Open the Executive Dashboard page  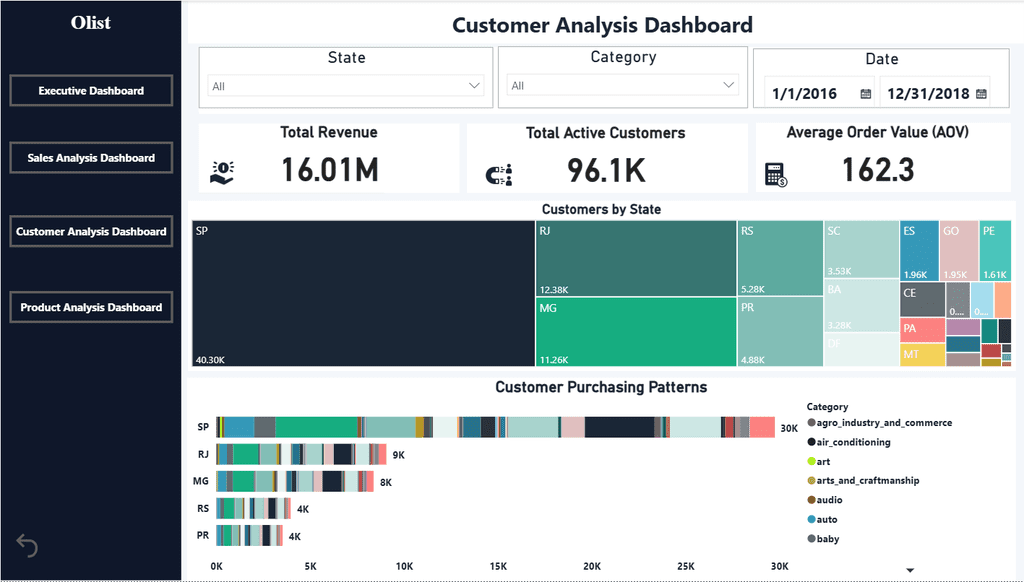(x=91, y=91)
